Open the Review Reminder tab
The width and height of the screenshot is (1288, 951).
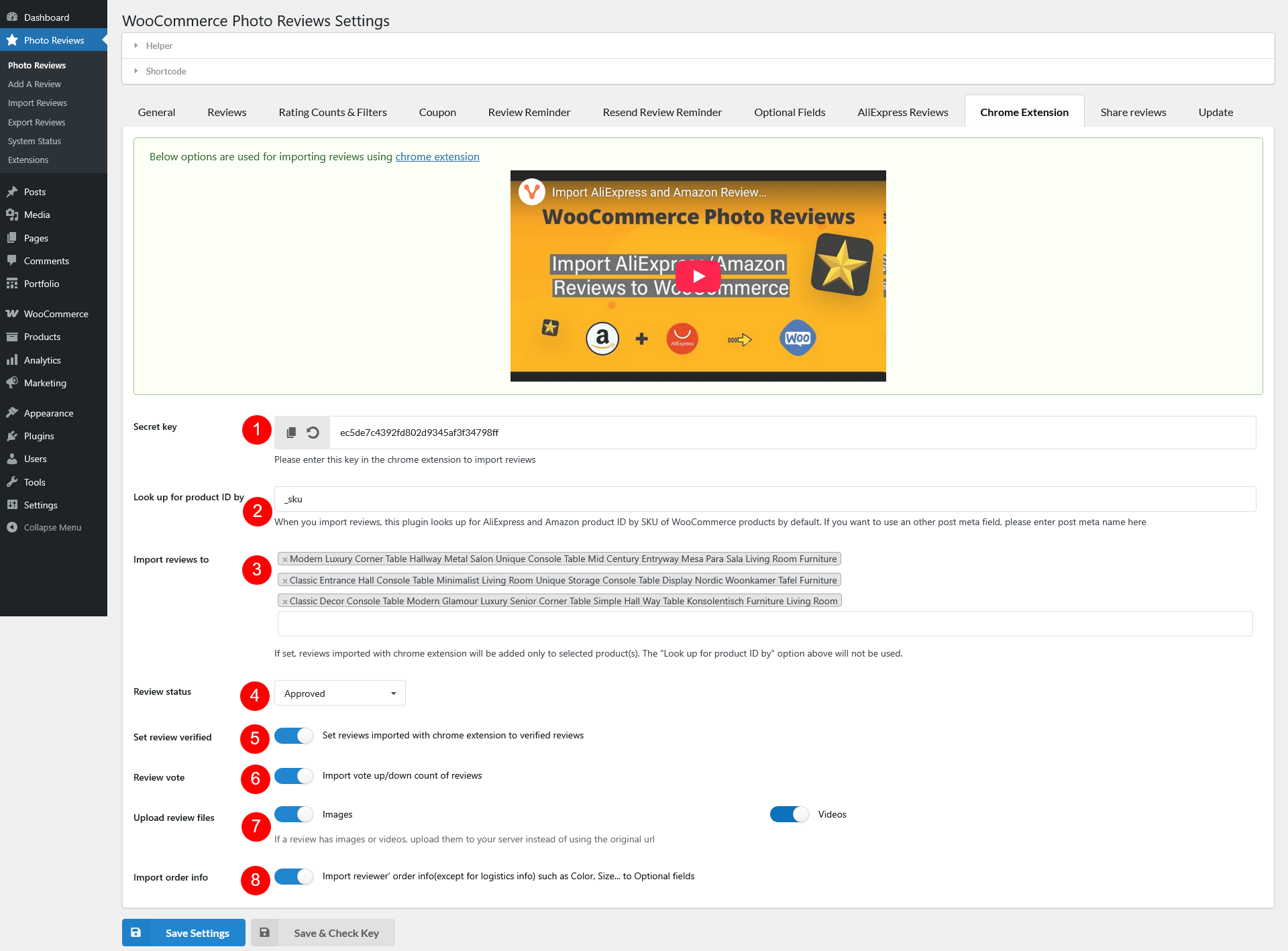(529, 112)
